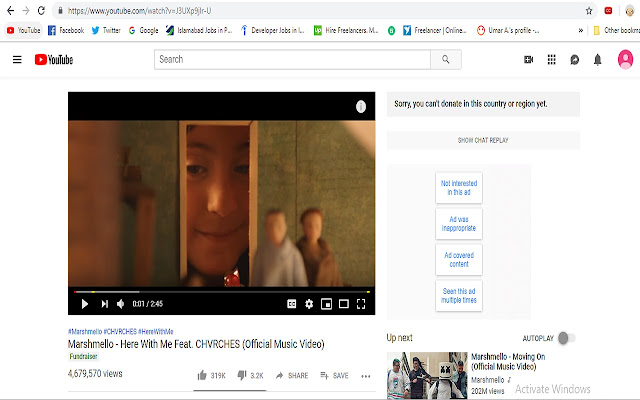Seek using the video progress bar

click(x=222, y=292)
